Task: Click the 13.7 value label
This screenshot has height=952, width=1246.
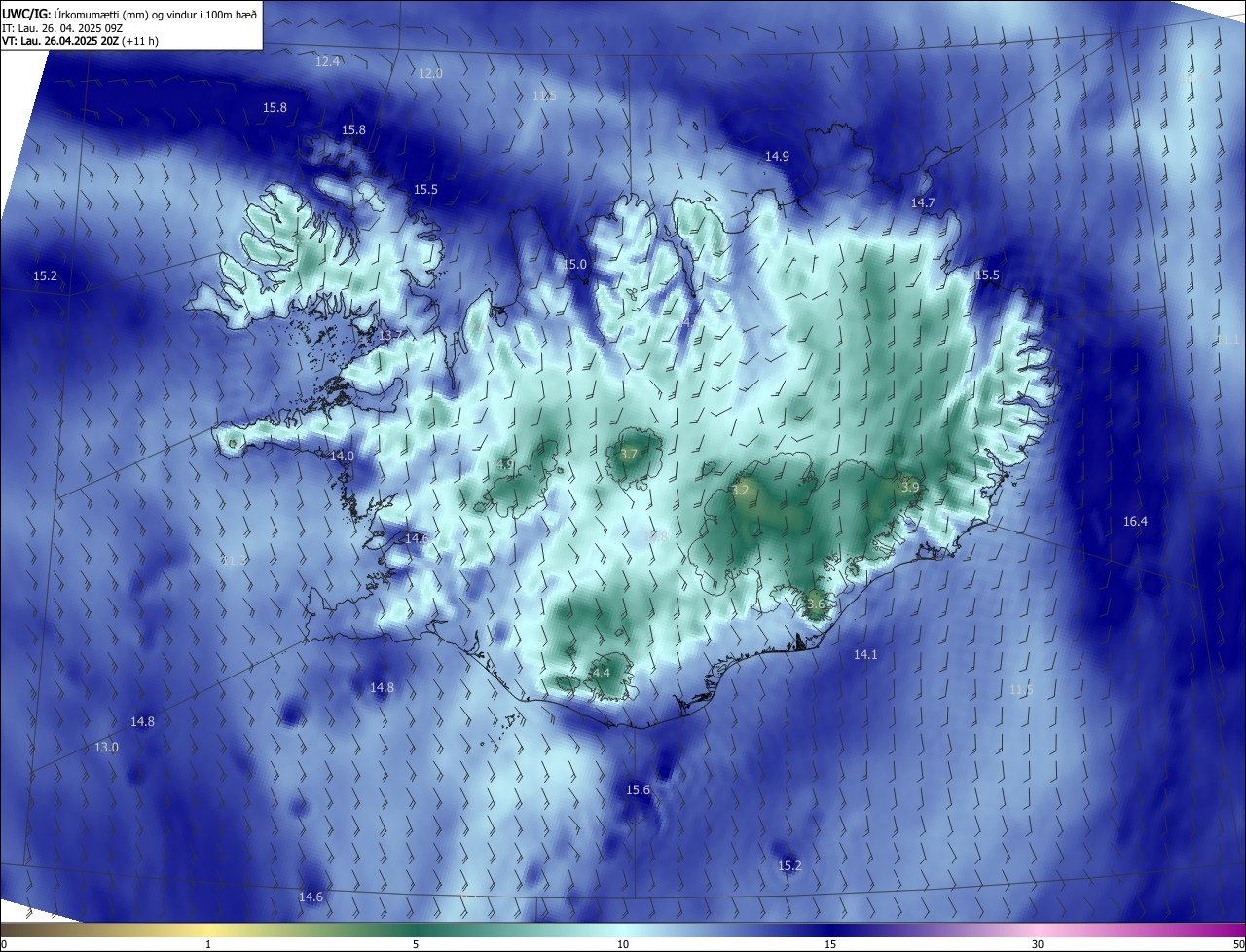Action: click(391, 336)
